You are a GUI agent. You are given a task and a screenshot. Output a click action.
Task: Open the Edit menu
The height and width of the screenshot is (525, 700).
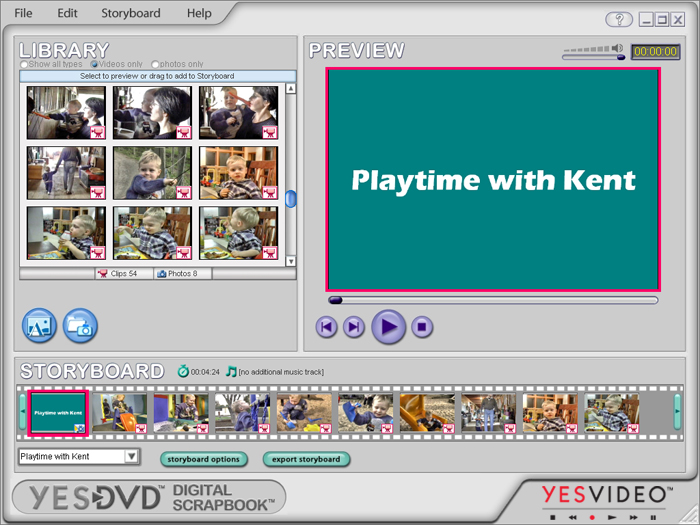(x=67, y=13)
